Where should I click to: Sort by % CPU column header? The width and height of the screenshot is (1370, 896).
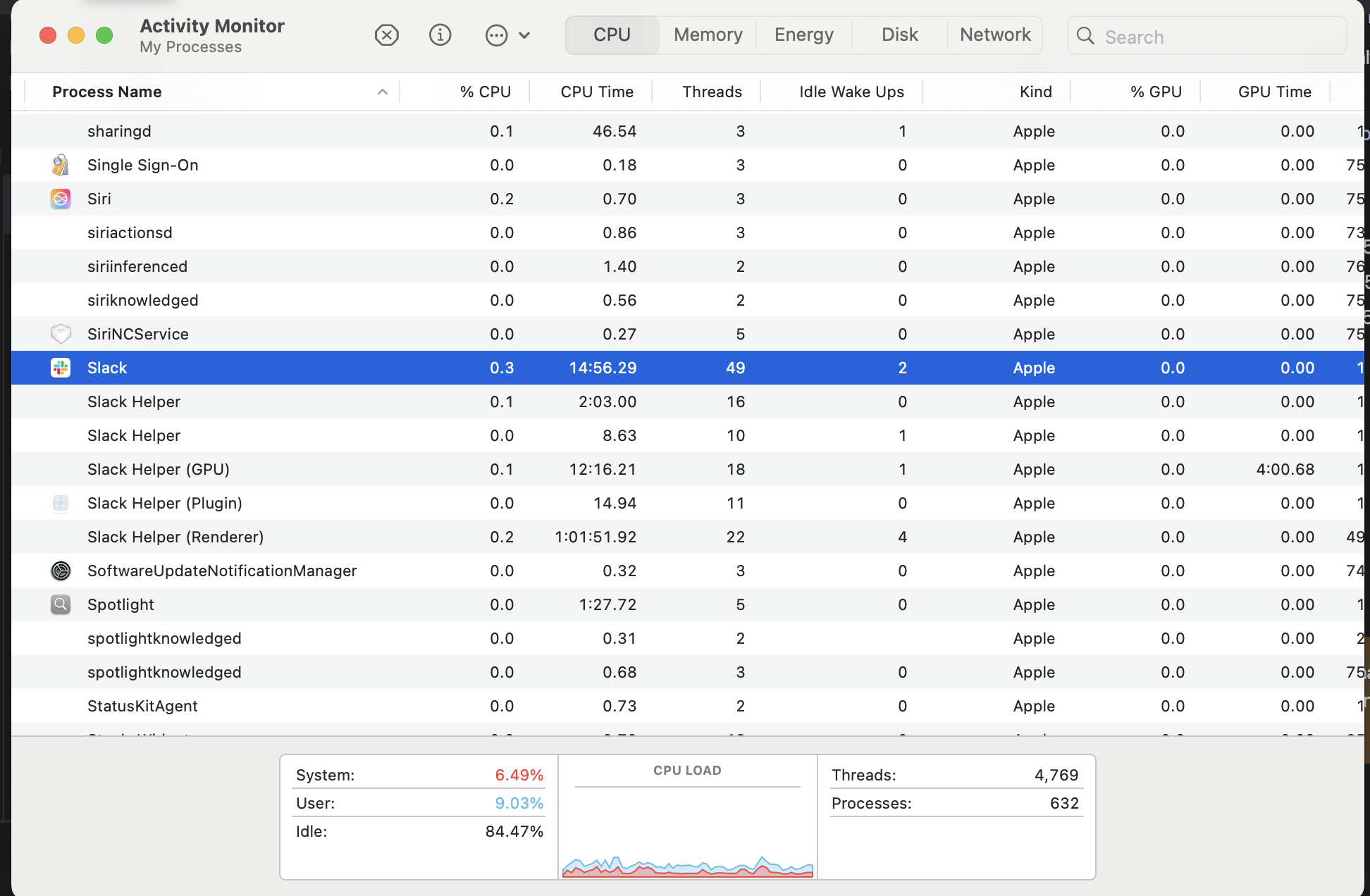[x=485, y=92]
